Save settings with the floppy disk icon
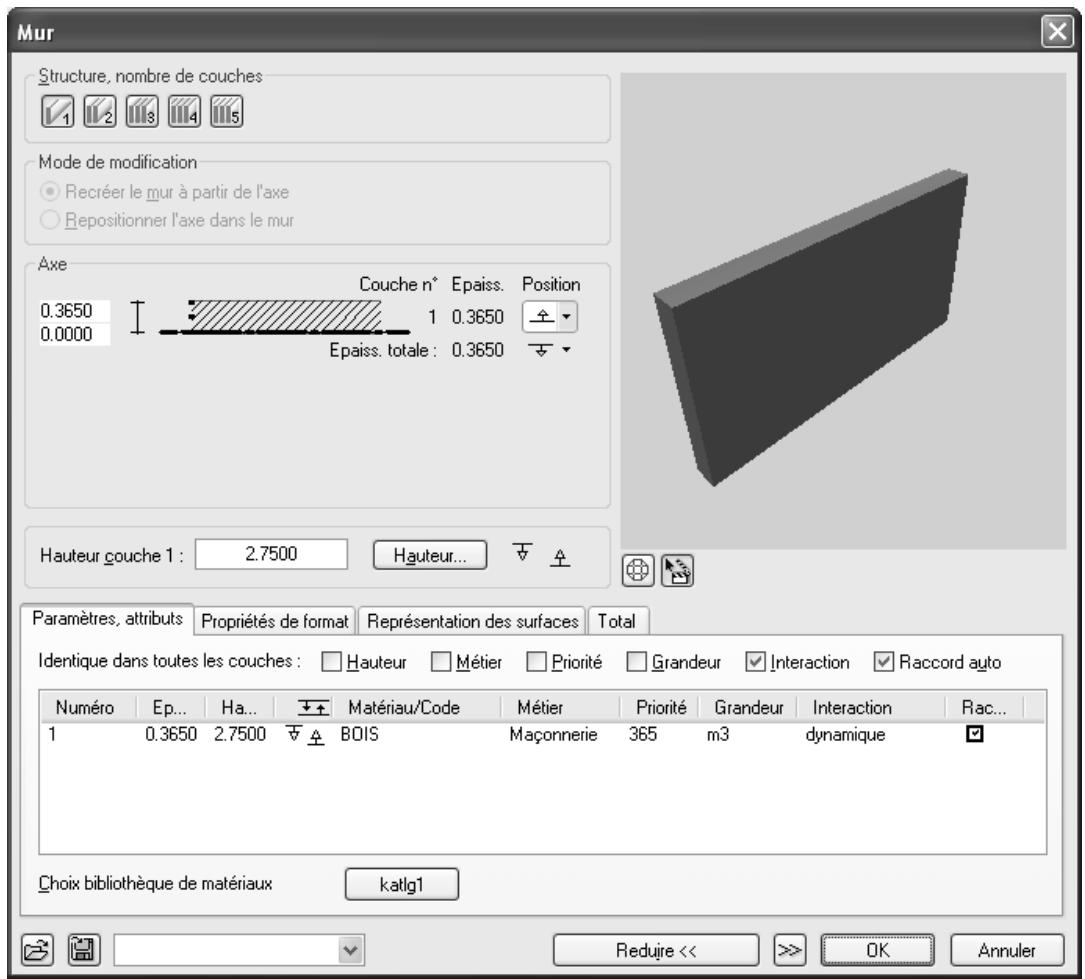The height and width of the screenshot is (979, 1085). tap(84, 950)
